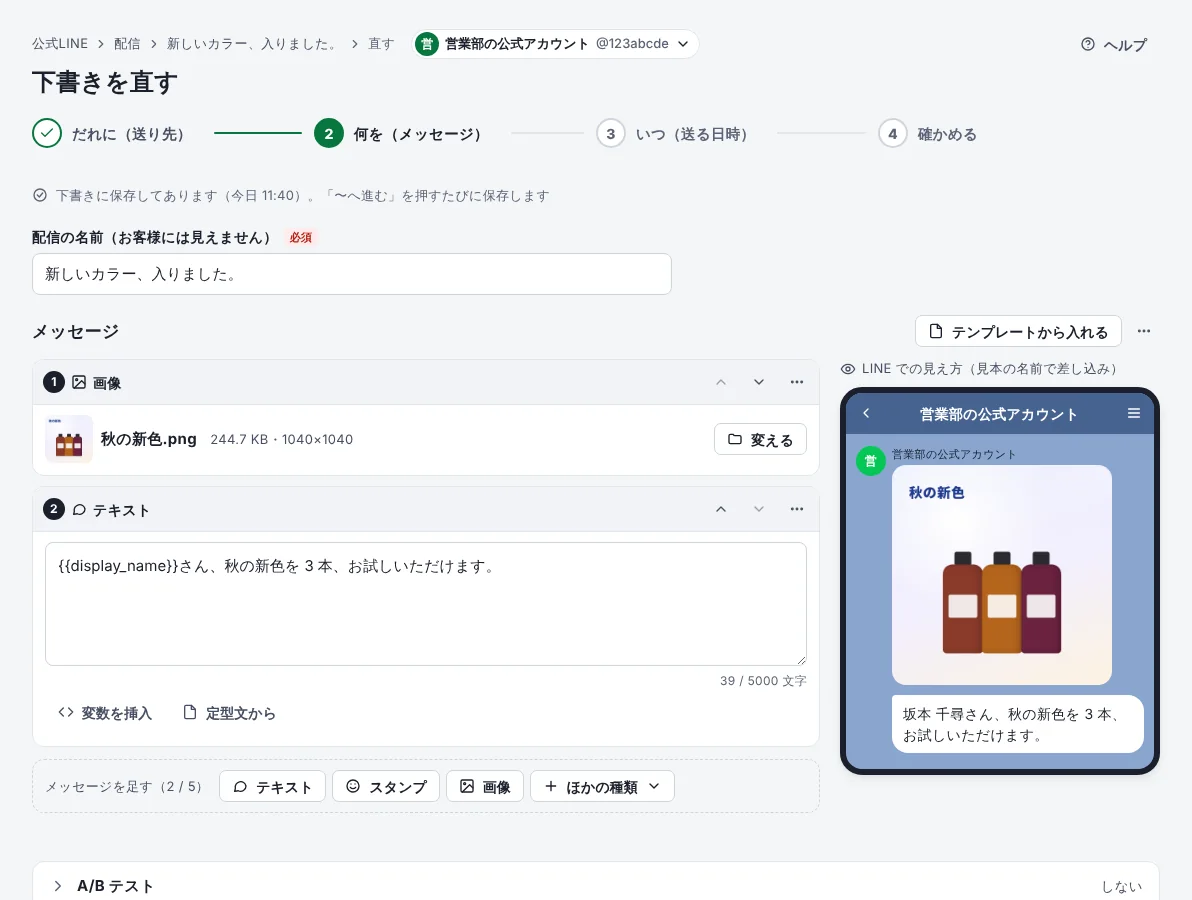Add a スタンプ message
The width and height of the screenshot is (1192, 900).
[x=386, y=787]
